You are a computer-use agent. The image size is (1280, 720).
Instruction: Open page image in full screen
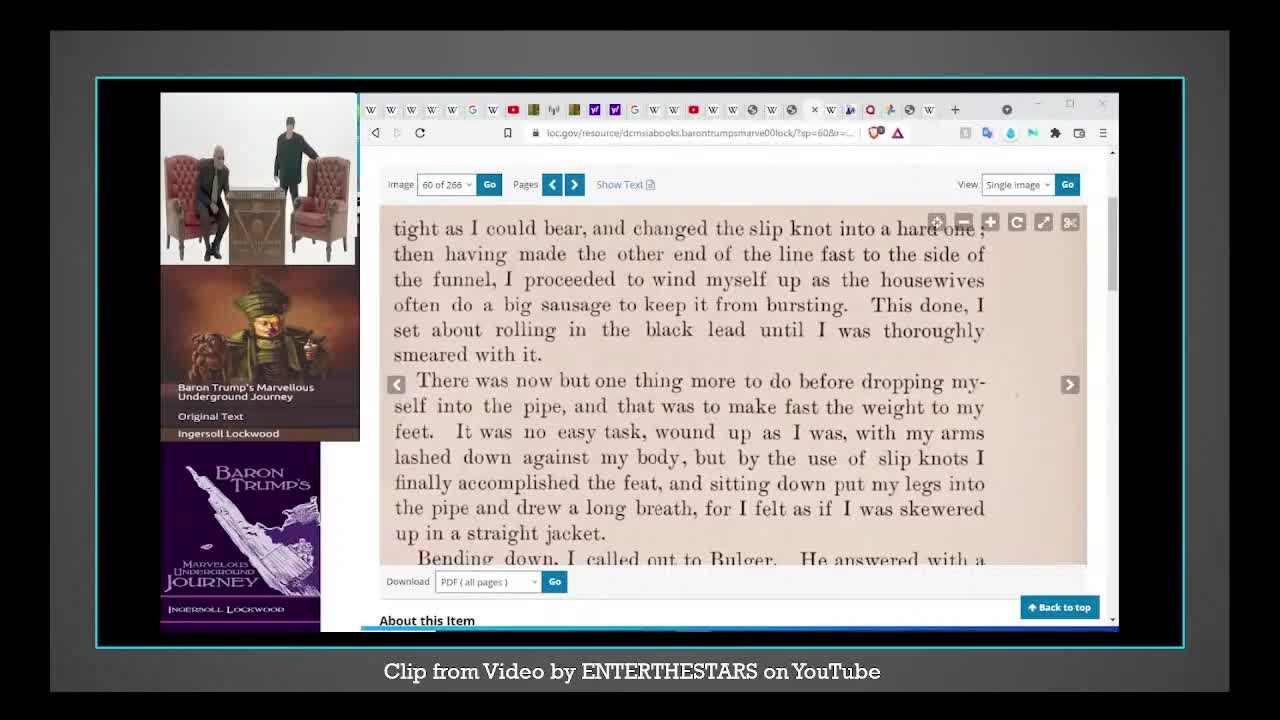pos(1043,222)
